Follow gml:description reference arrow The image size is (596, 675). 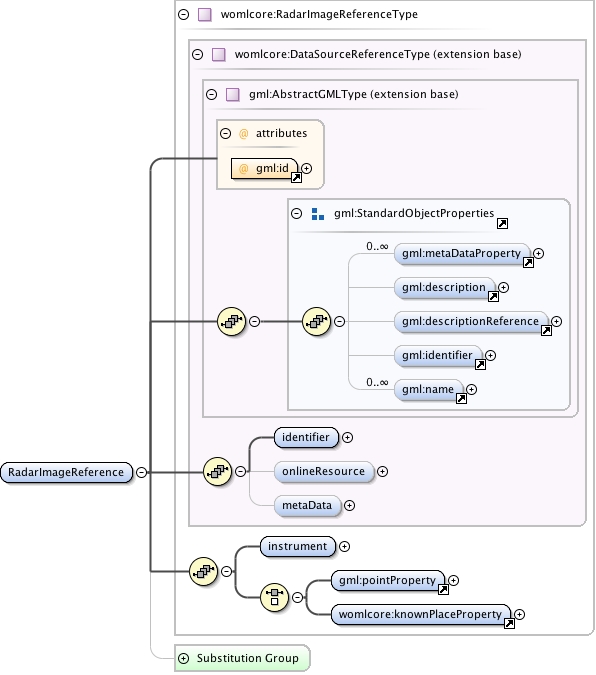click(x=494, y=297)
